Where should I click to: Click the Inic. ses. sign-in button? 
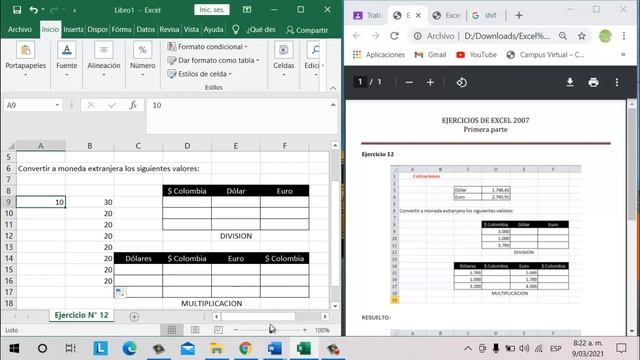point(211,10)
